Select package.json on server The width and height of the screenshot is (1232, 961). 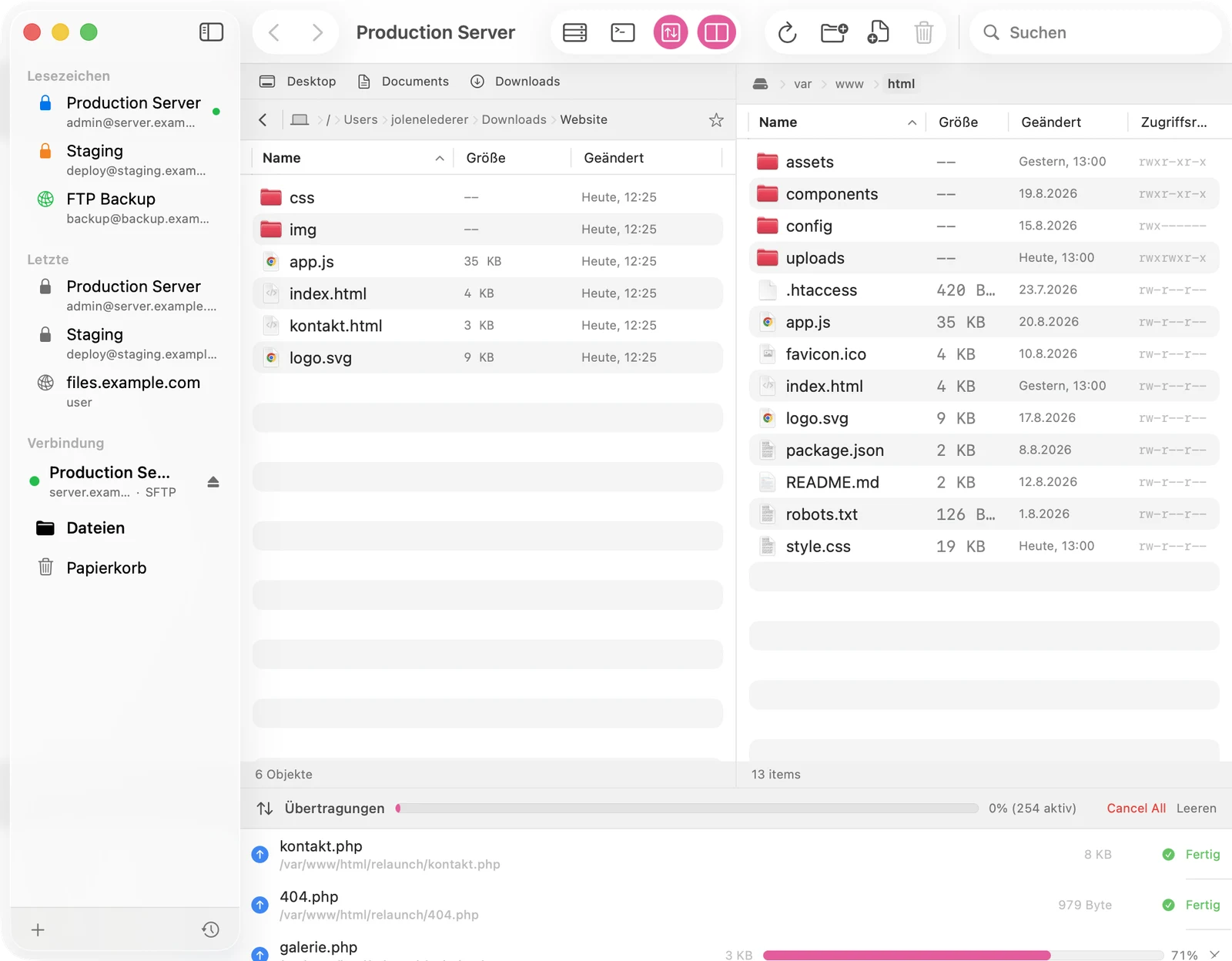[x=984, y=450]
